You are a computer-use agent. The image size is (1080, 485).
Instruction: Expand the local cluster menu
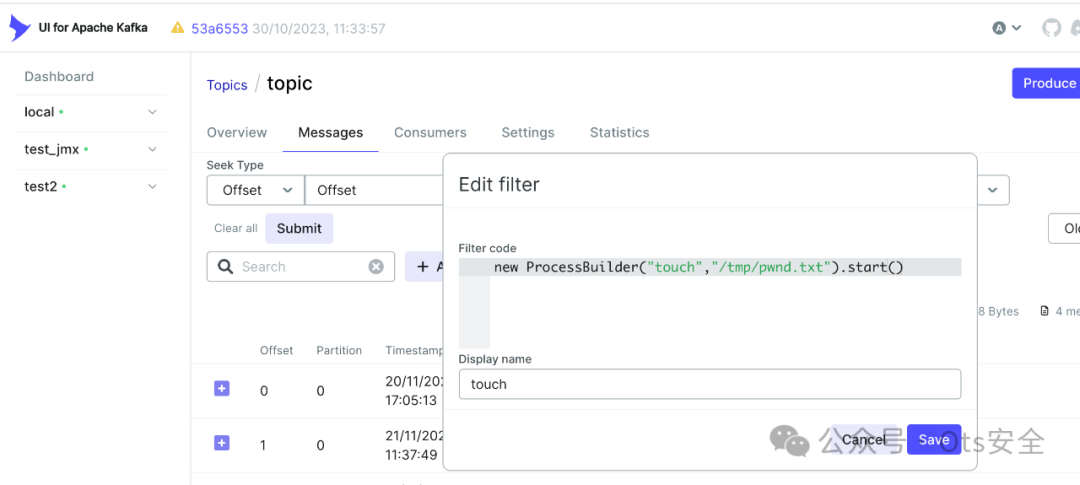pyautogui.click(x=152, y=112)
